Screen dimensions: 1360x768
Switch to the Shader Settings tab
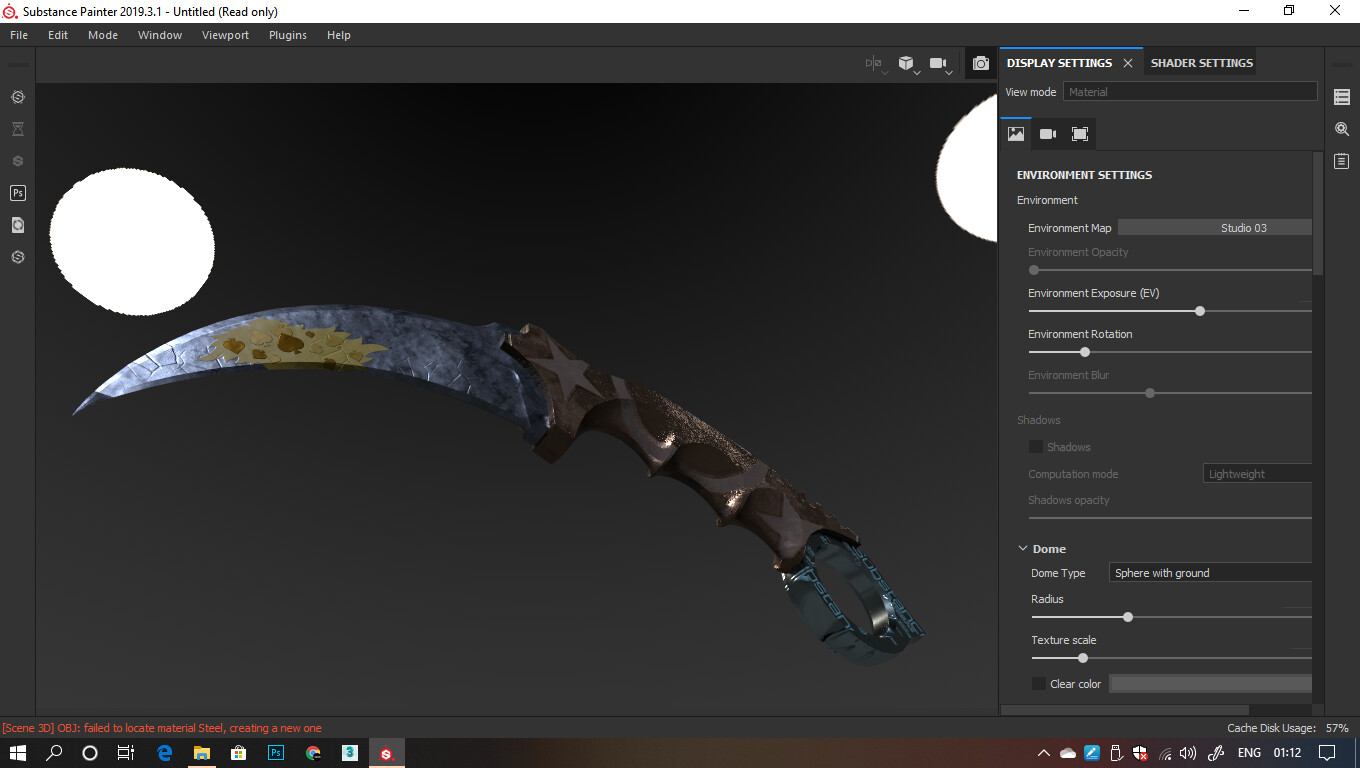pos(1200,62)
